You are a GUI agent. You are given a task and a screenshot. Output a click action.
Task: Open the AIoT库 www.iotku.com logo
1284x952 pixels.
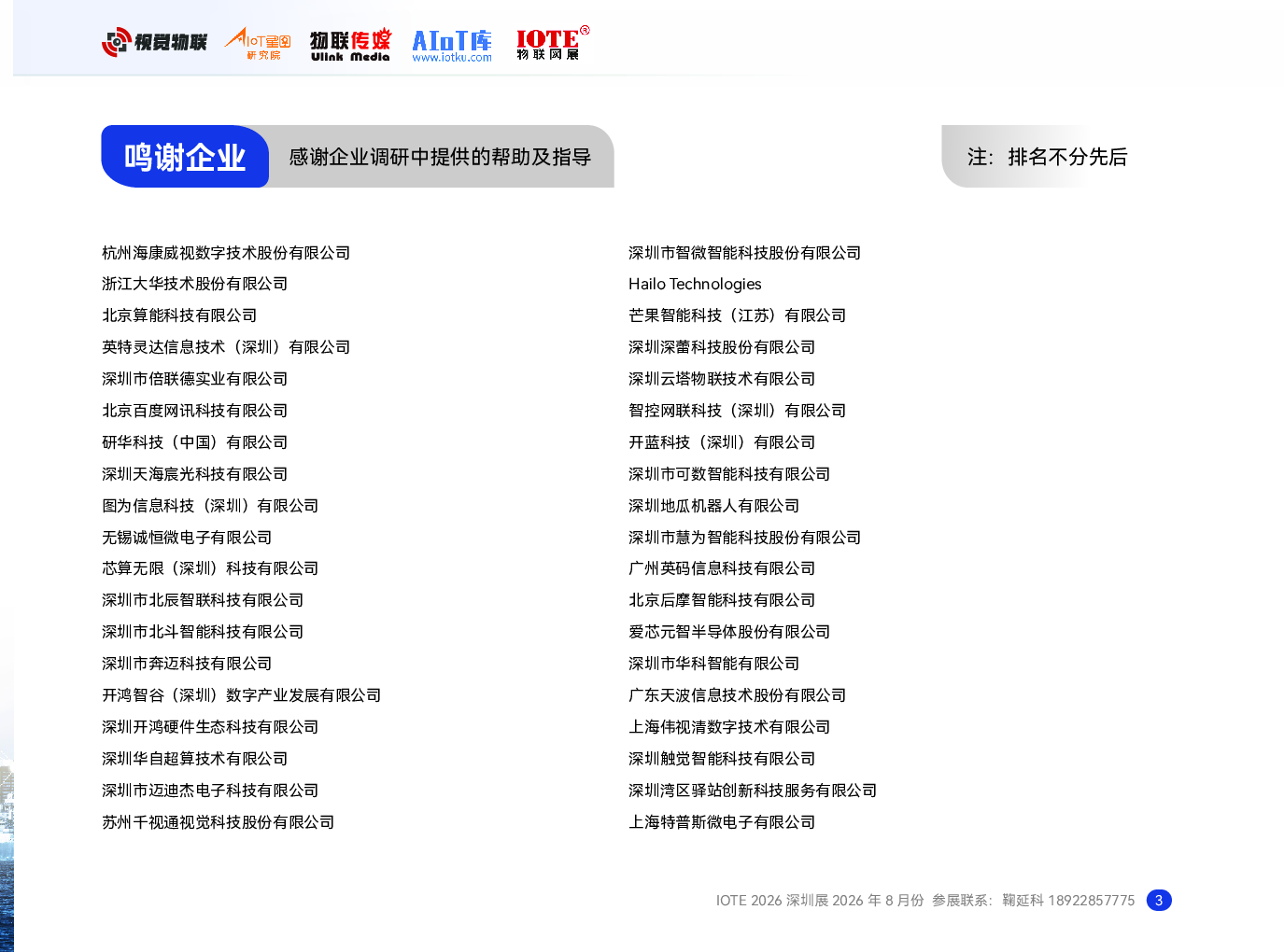[x=452, y=46]
